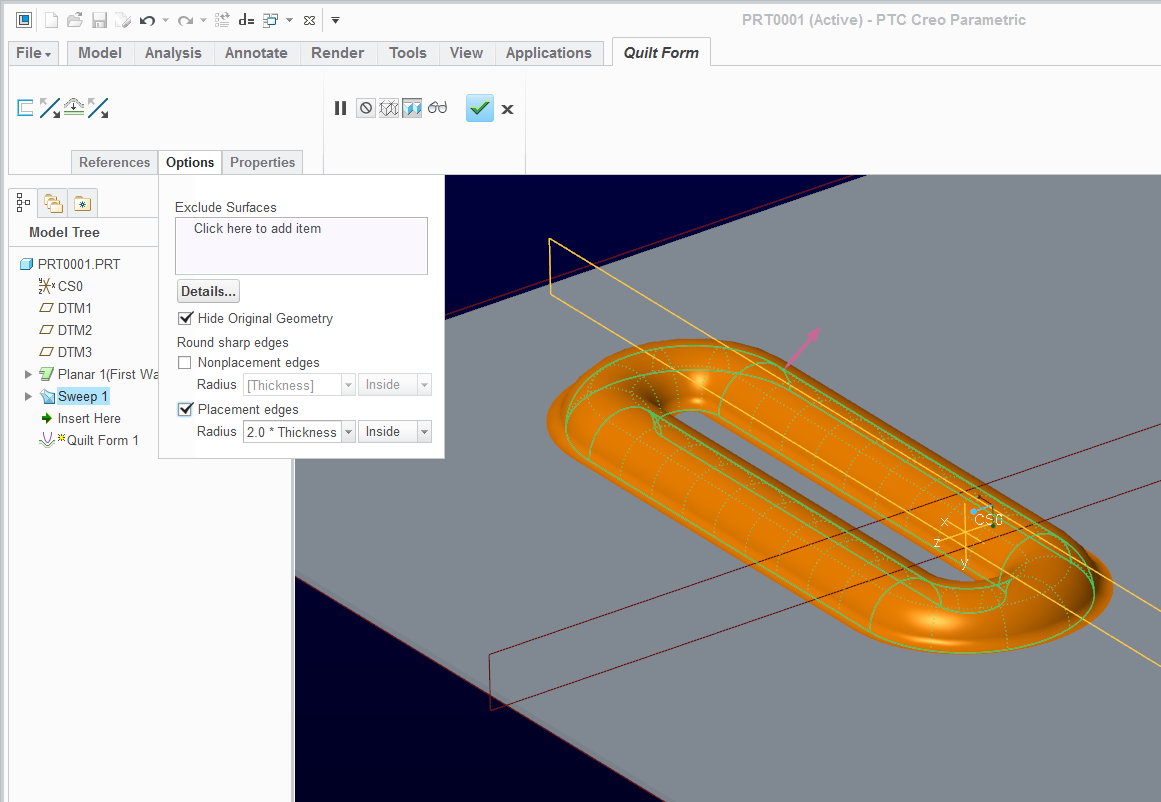1161x802 pixels.
Task: Show the Model Tree navigator tab icon
Action: 24,203
